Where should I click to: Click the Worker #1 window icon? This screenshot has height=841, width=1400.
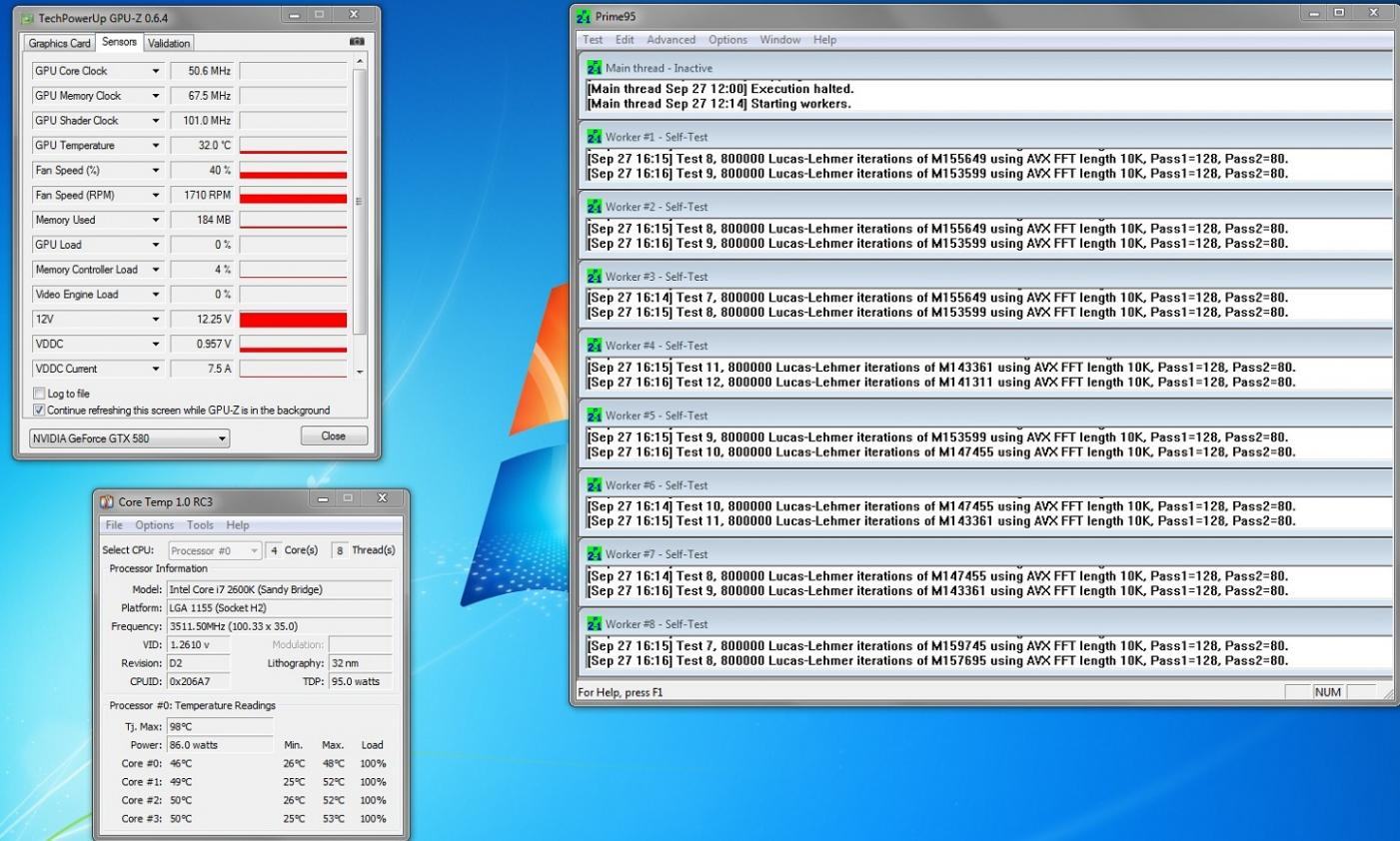click(x=595, y=137)
